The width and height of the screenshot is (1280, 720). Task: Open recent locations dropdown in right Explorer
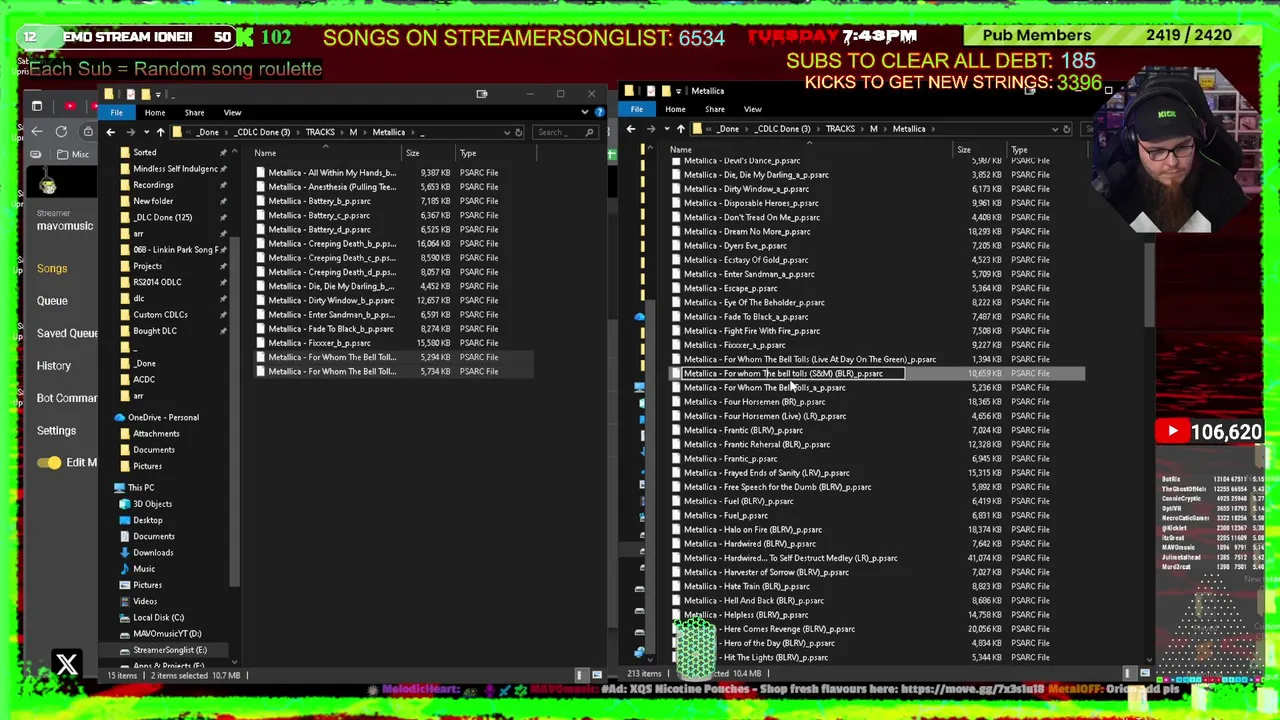tap(667, 129)
